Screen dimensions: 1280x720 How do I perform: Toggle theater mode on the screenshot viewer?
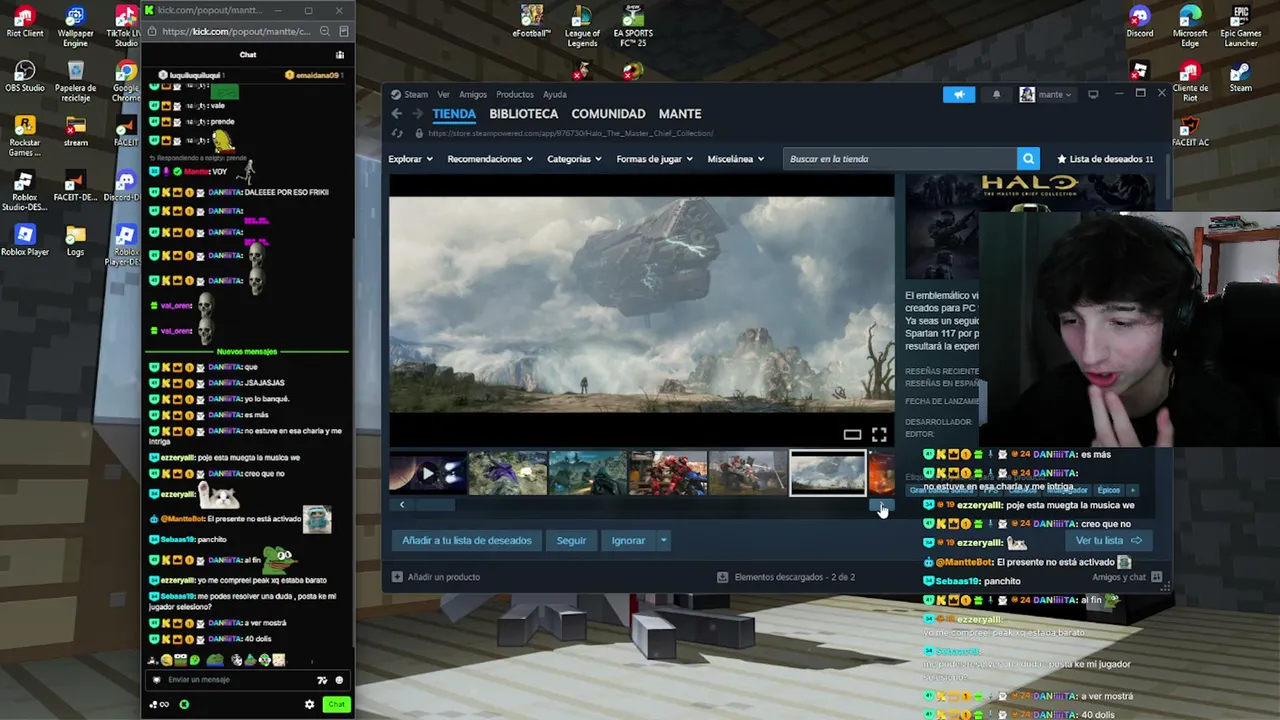pyautogui.click(x=852, y=434)
